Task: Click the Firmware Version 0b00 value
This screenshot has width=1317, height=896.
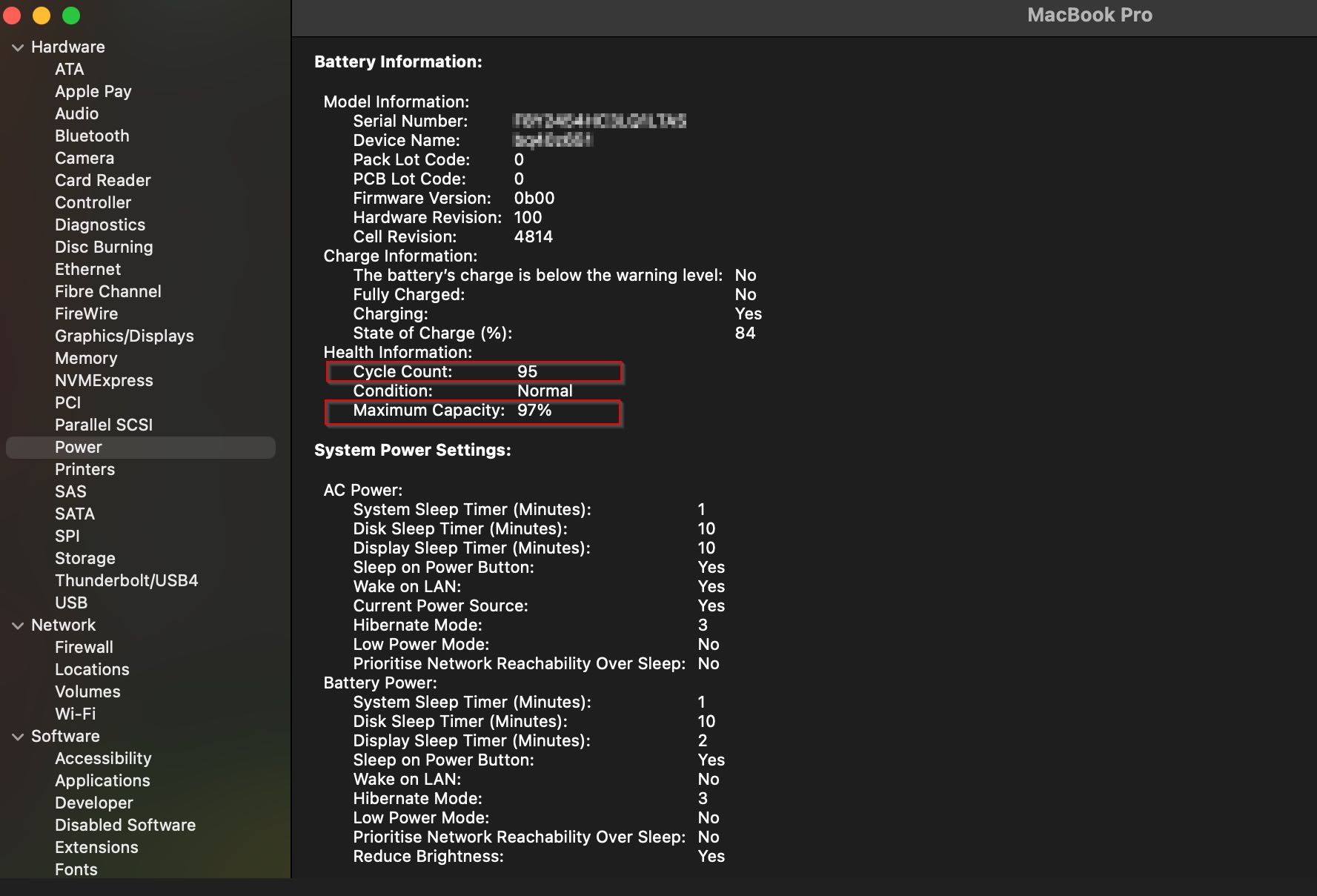Action: 534,198
